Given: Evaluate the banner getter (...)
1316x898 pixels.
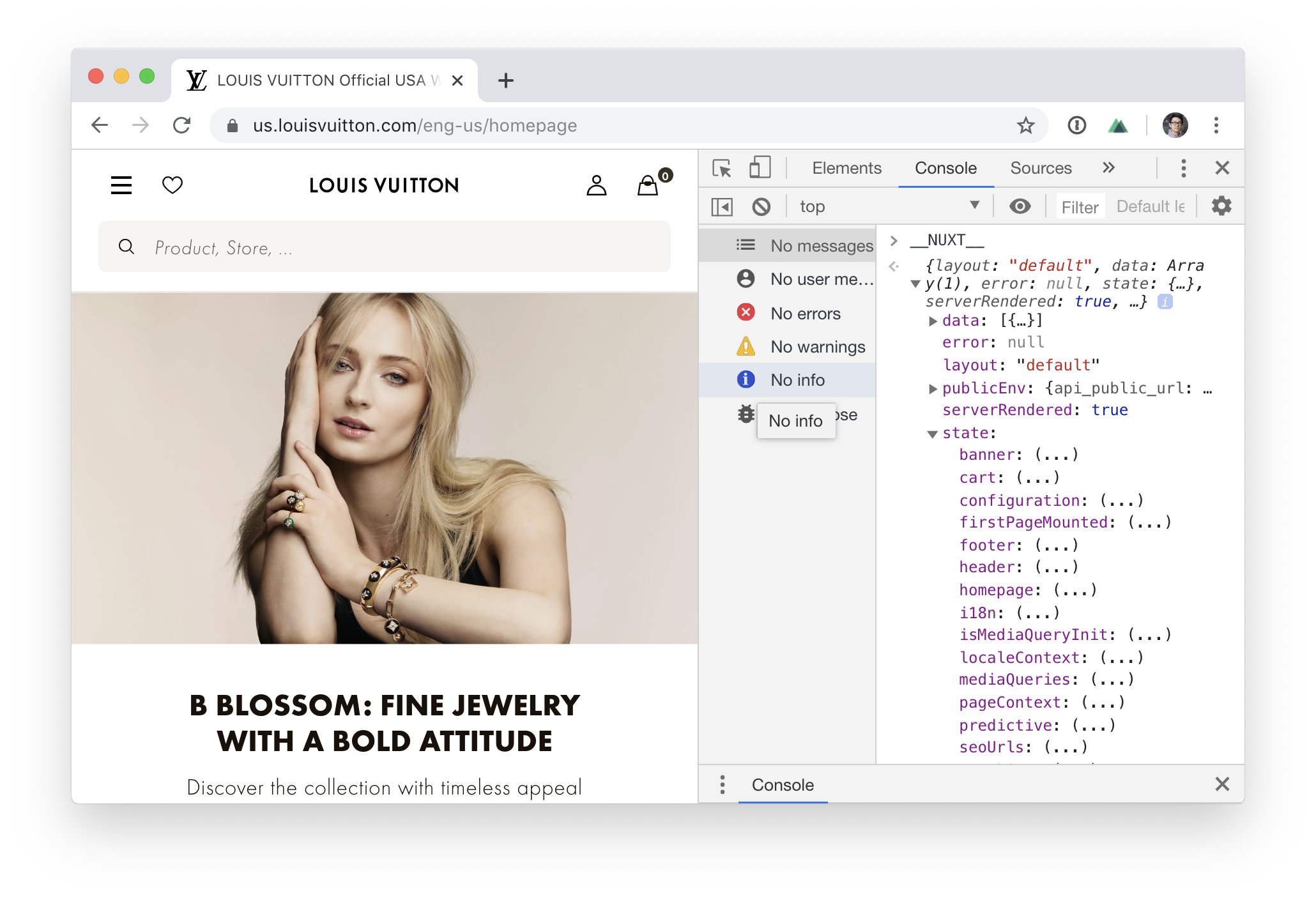Looking at the screenshot, I should [1056, 455].
